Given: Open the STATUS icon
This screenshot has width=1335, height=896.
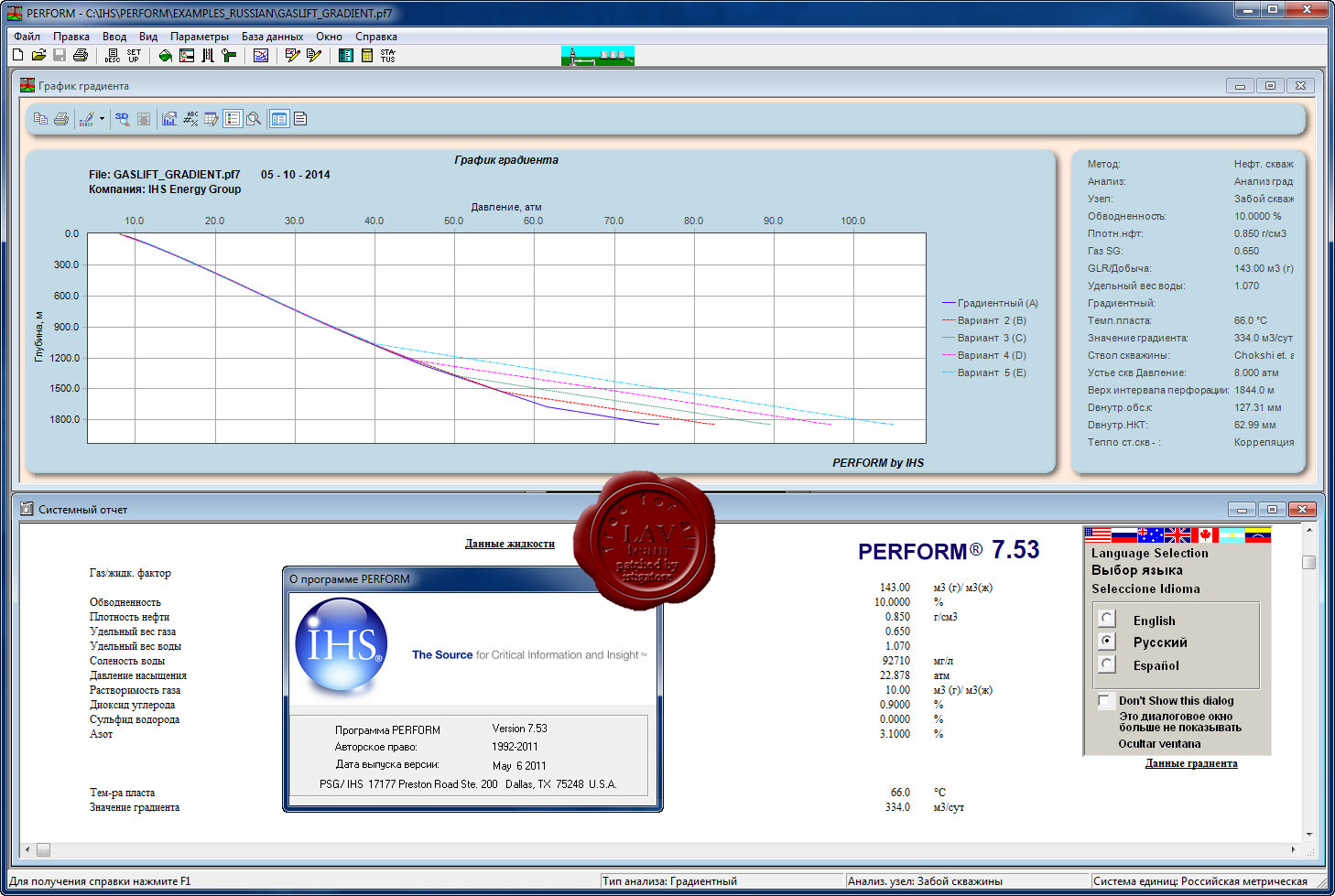Looking at the screenshot, I should [388, 55].
